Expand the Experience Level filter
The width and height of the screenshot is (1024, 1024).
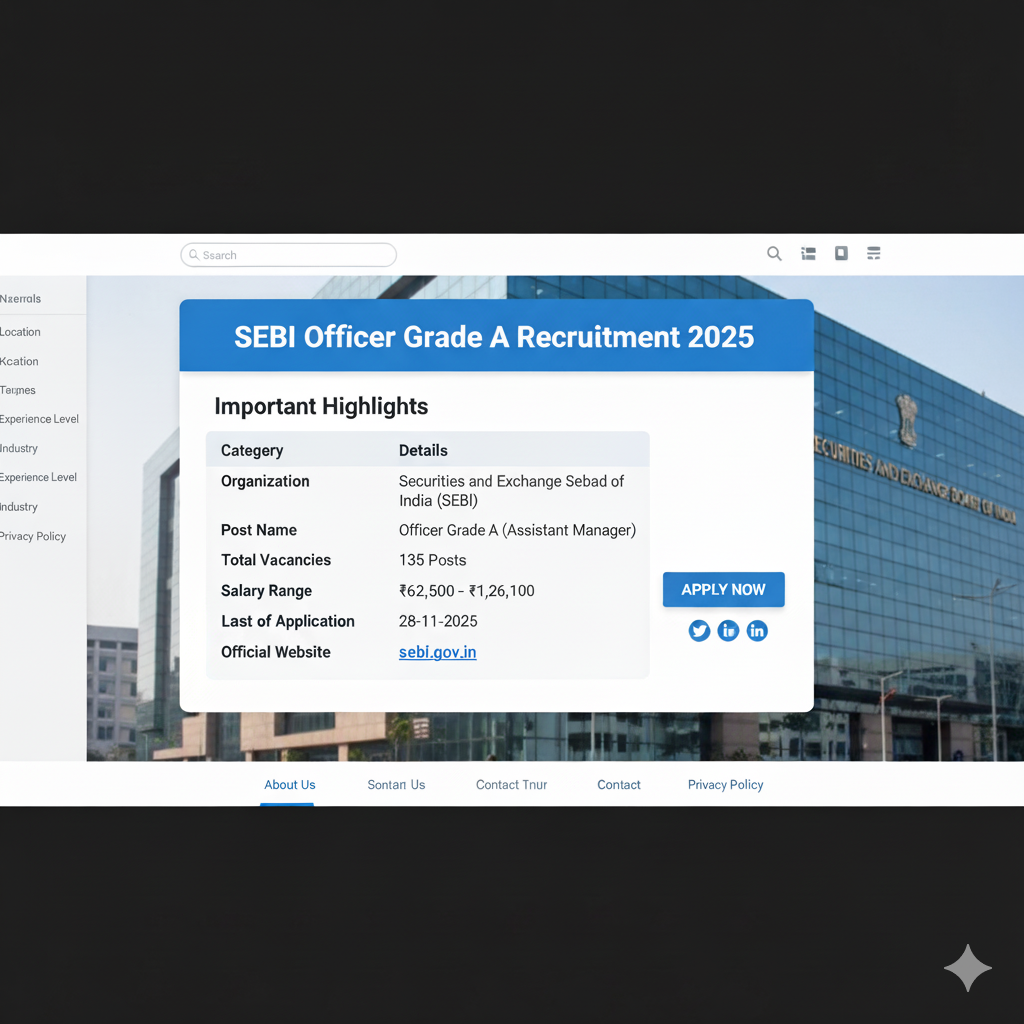39,419
